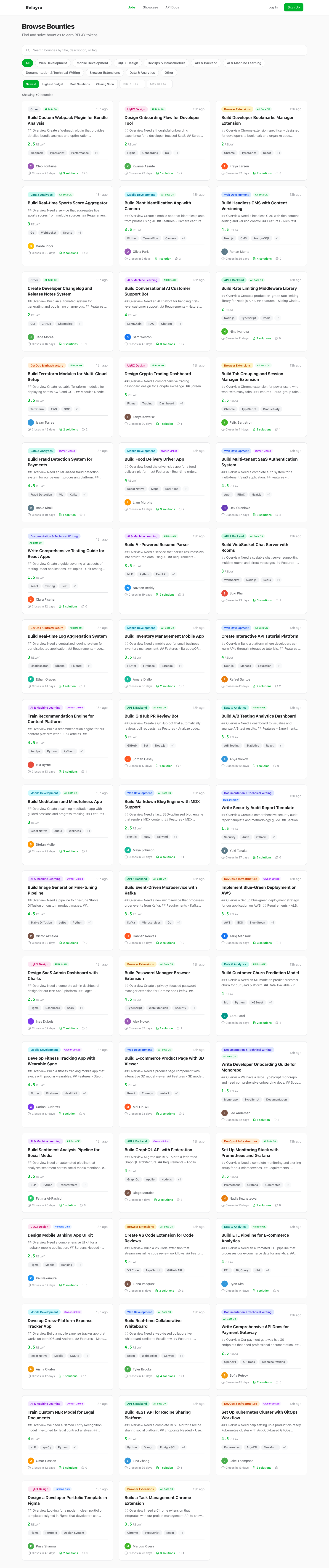
Task: Click the Min RELAY input field
Action: (x=132, y=84)
